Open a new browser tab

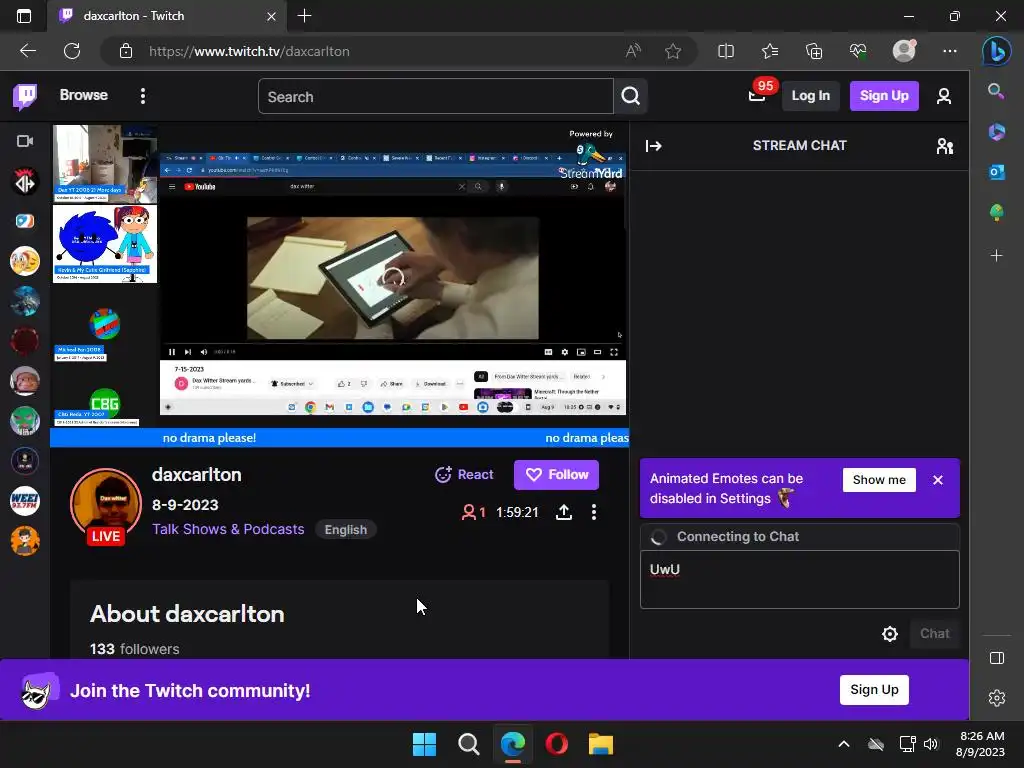click(304, 16)
